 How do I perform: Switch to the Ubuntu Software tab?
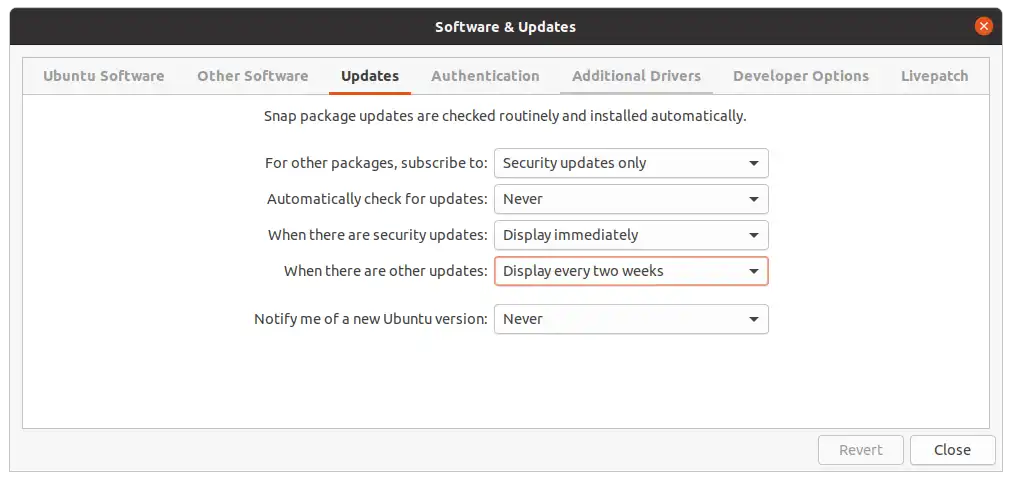(103, 76)
